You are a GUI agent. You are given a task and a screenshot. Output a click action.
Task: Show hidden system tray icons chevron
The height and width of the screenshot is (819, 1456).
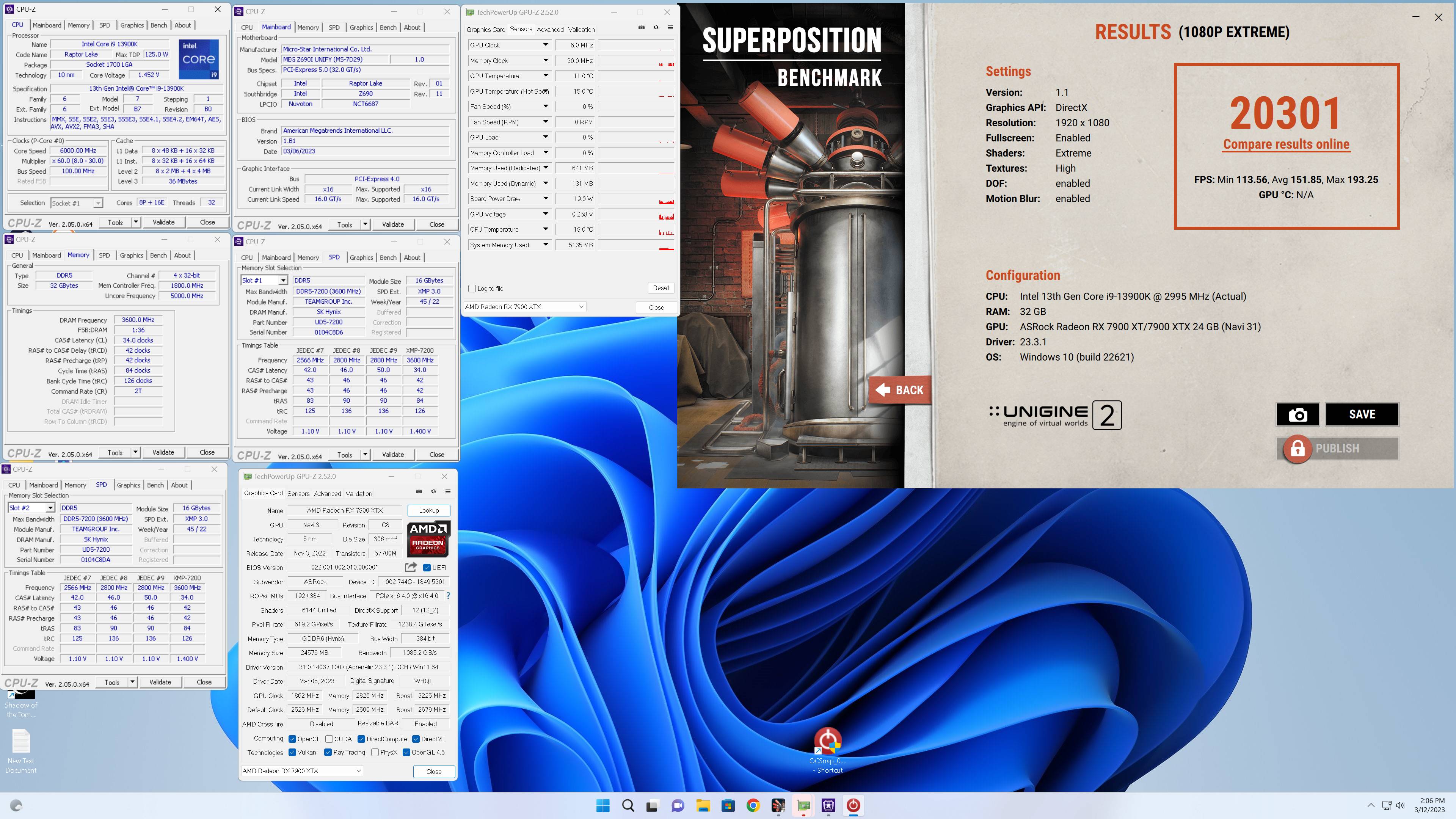click(x=1371, y=805)
